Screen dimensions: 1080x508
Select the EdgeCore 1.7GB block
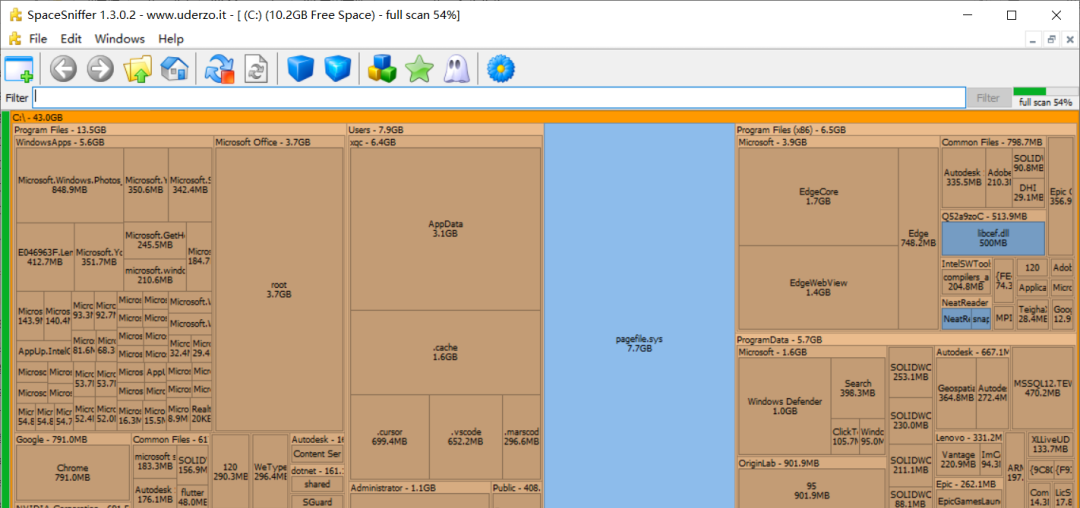[x=818, y=196]
